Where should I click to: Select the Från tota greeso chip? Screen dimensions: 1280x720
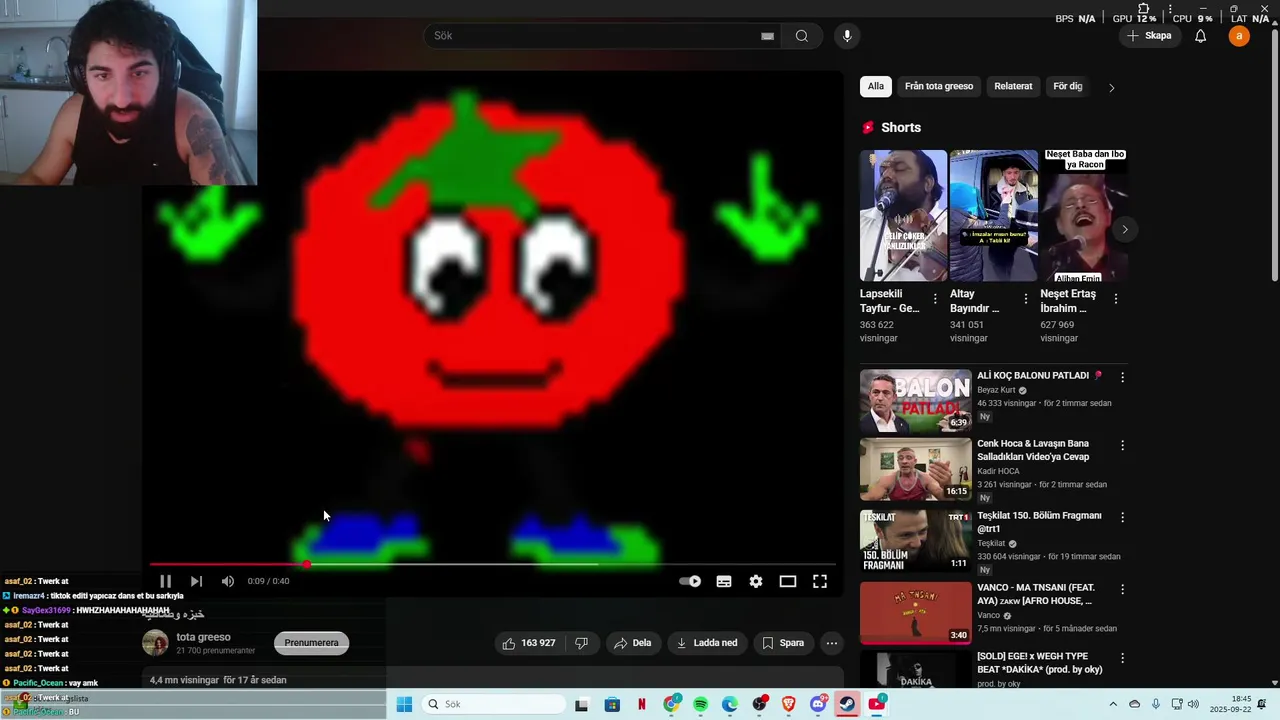(939, 86)
